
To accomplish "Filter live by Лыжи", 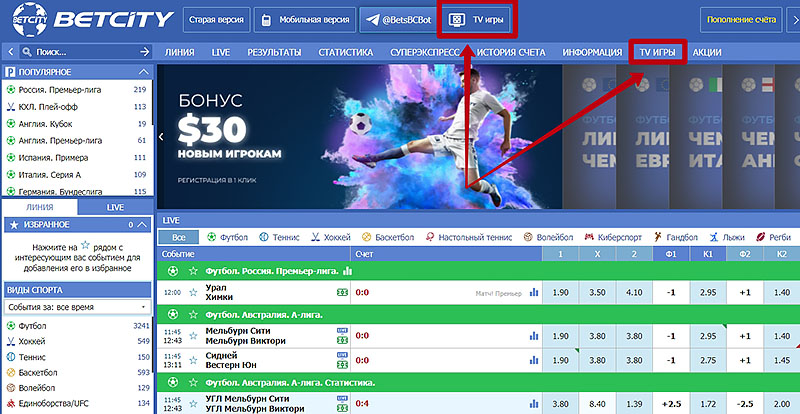I will pyautogui.click(x=727, y=237).
